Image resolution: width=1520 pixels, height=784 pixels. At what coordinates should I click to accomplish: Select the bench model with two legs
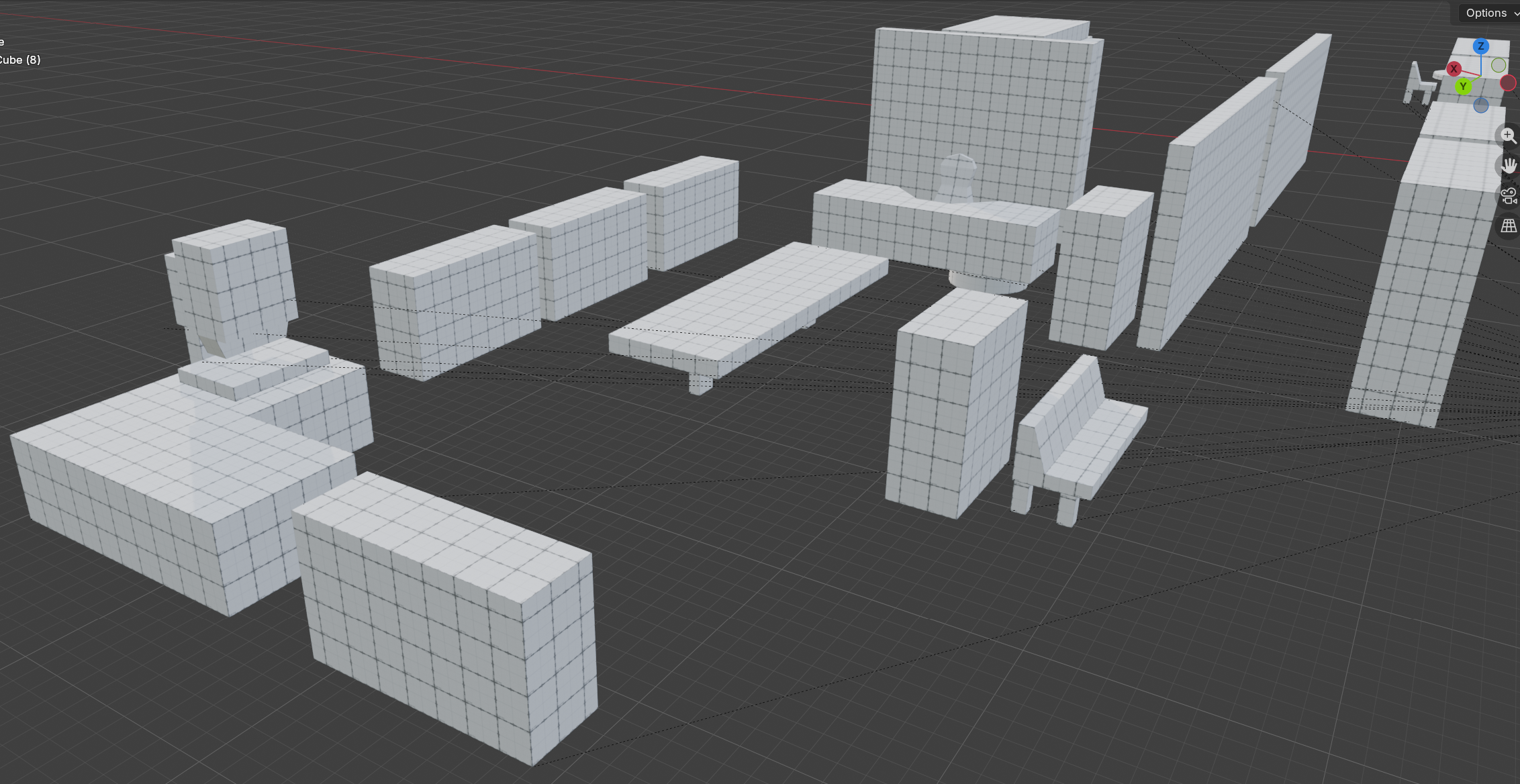coord(1078,442)
